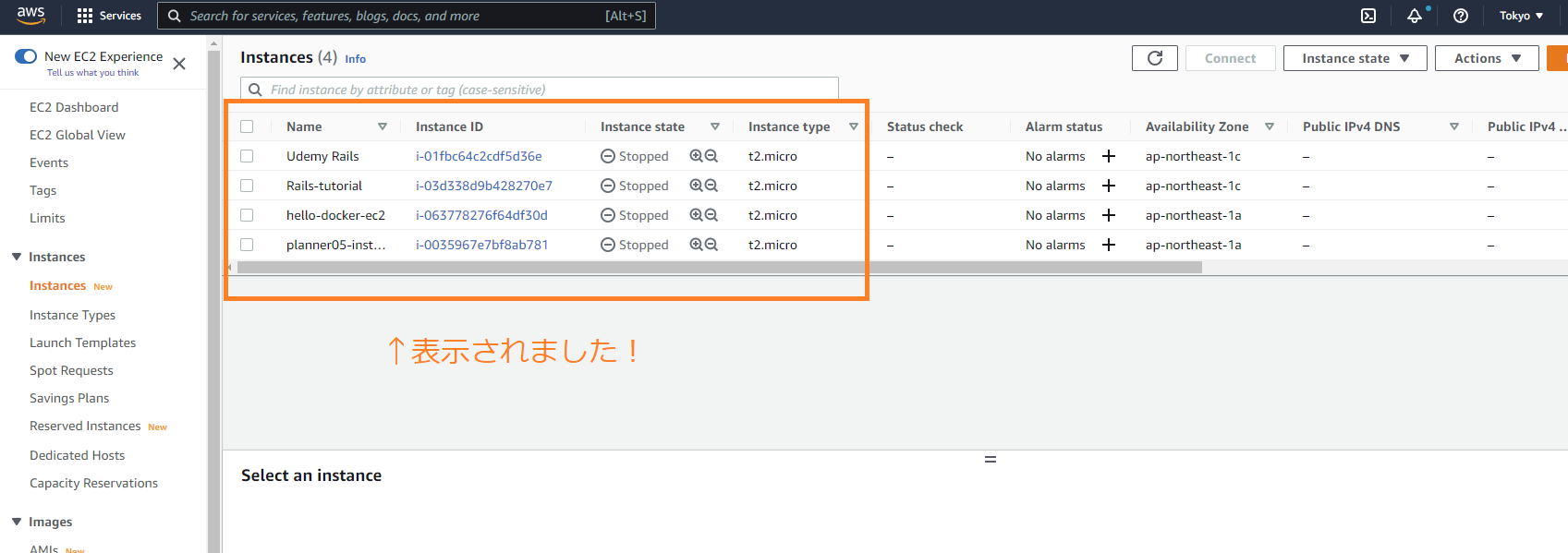
Task: Open instance ID i-063778276f64df30d
Action: click(481, 215)
